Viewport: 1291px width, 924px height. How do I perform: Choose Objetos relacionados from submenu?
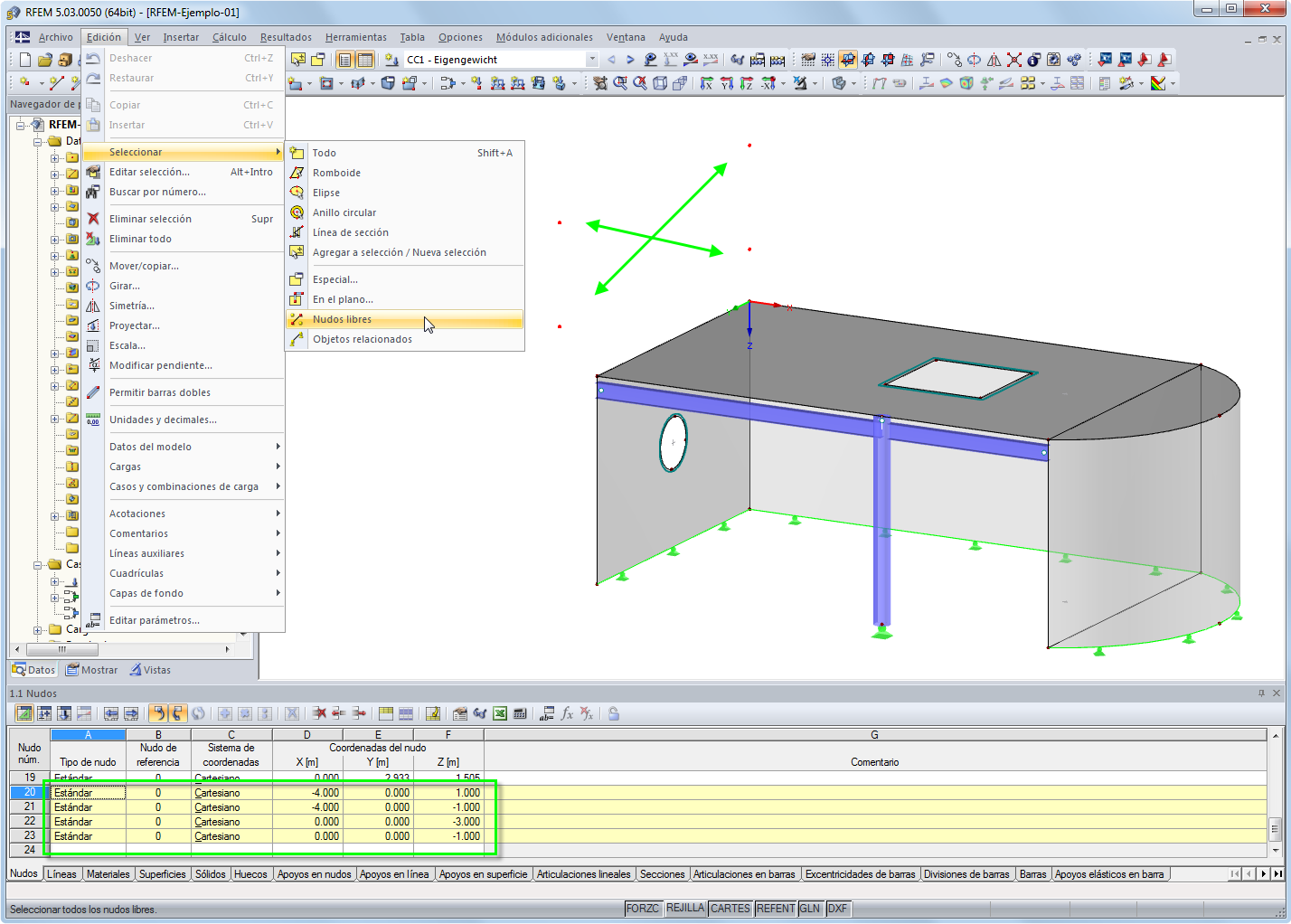tap(405, 339)
